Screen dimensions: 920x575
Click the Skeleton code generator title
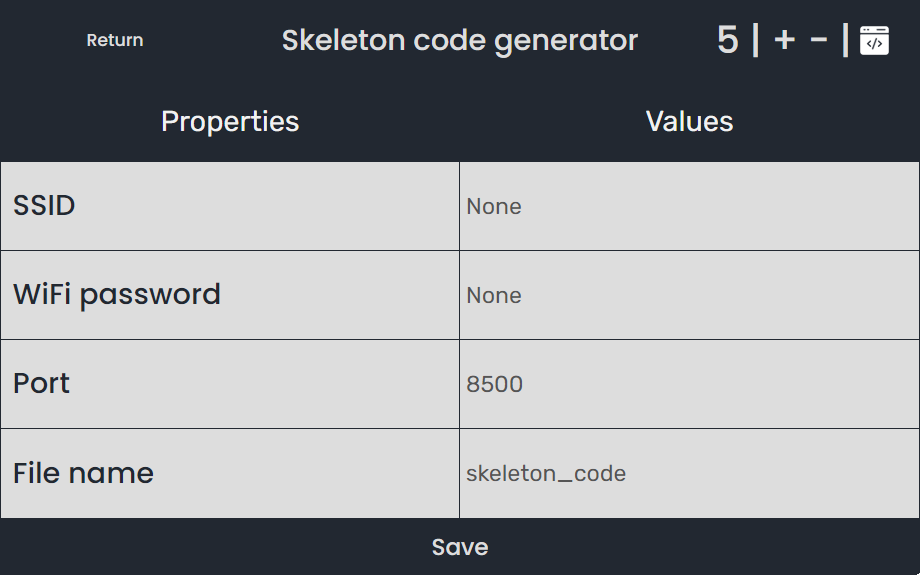[459, 40]
